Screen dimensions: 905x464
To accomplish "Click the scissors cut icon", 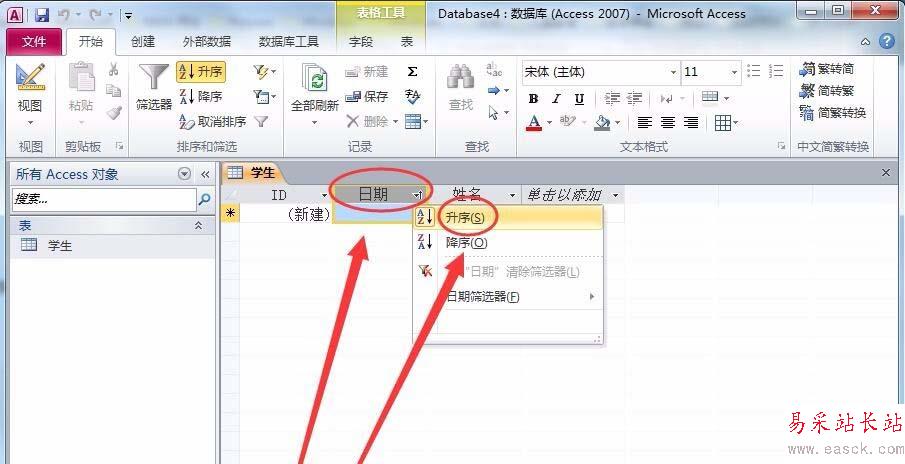I will pyautogui.click(x=114, y=70).
